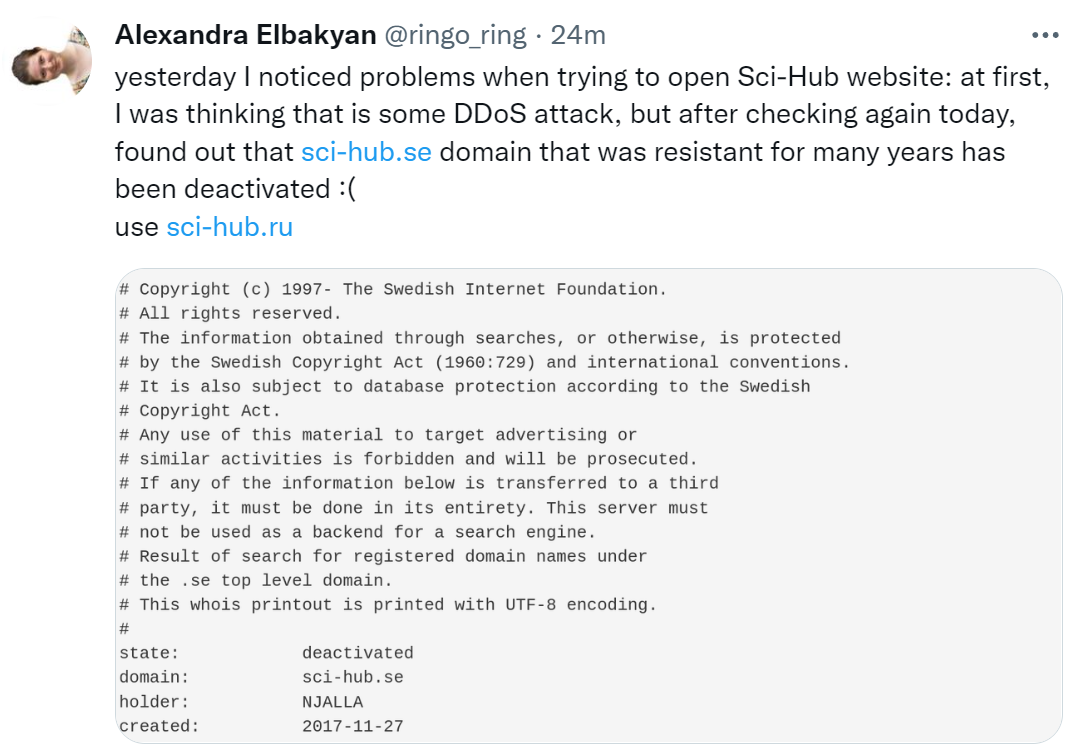The width and height of the screenshot is (1092, 754).
Task: Follow the sci-hub.ru link in the tweet
Action: (229, 227)
